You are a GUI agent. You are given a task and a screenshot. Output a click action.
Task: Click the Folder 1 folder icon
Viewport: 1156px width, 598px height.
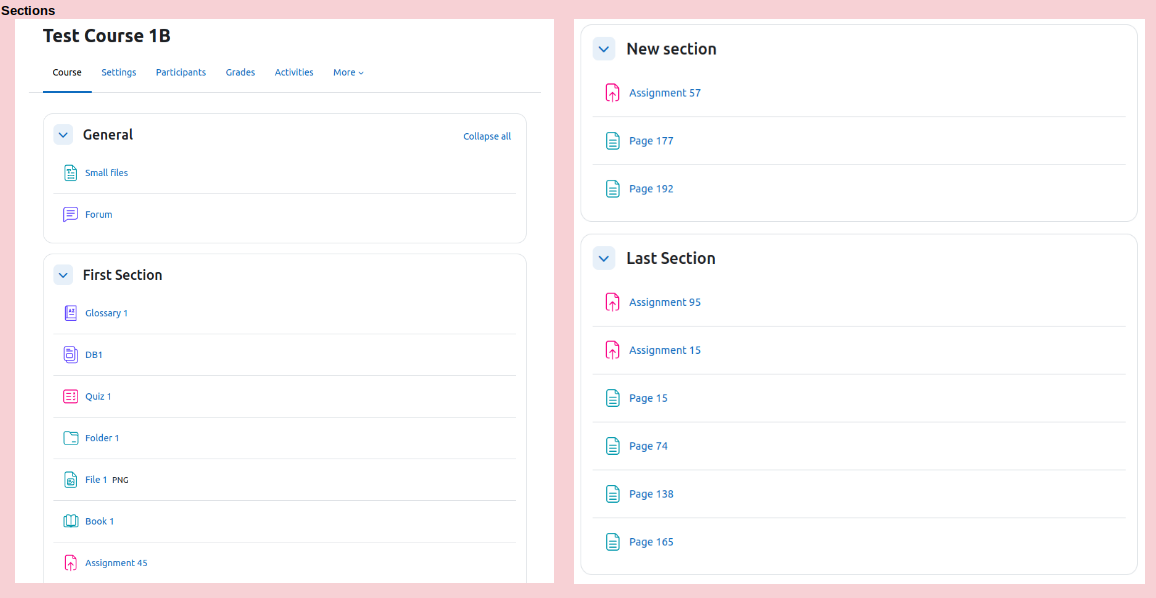click(x=70, y=438)
